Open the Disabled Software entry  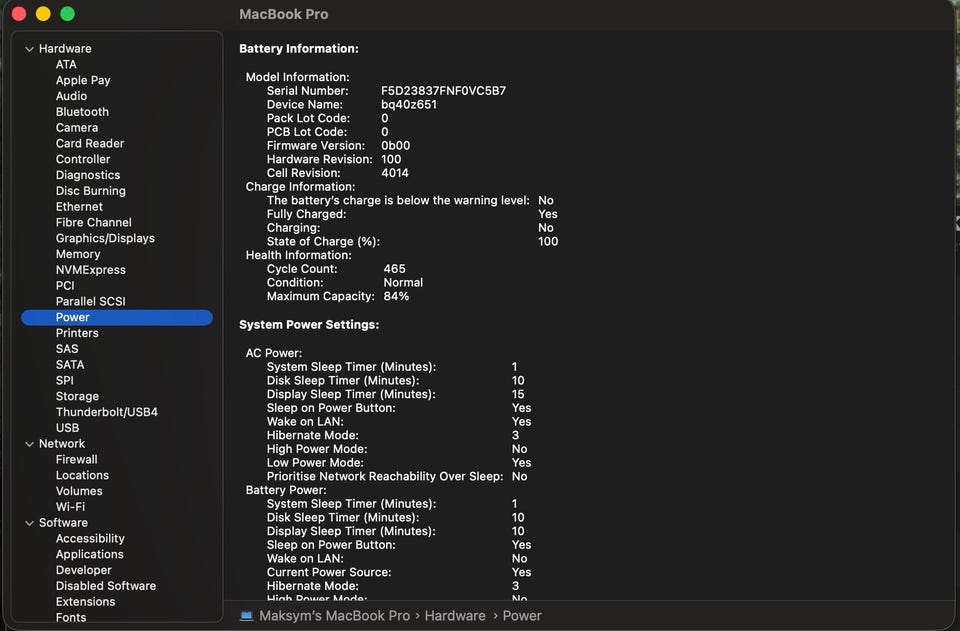106,586
